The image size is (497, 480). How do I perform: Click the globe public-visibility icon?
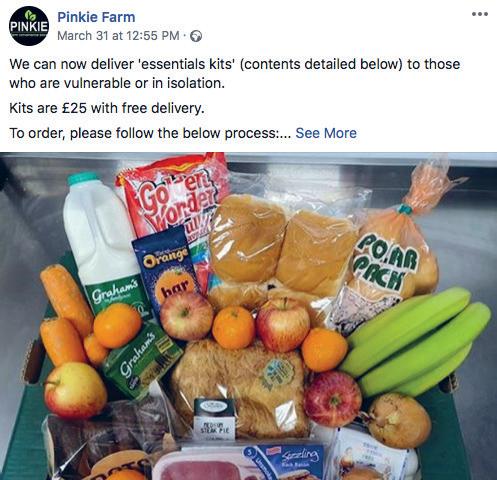tap(196, 36)
